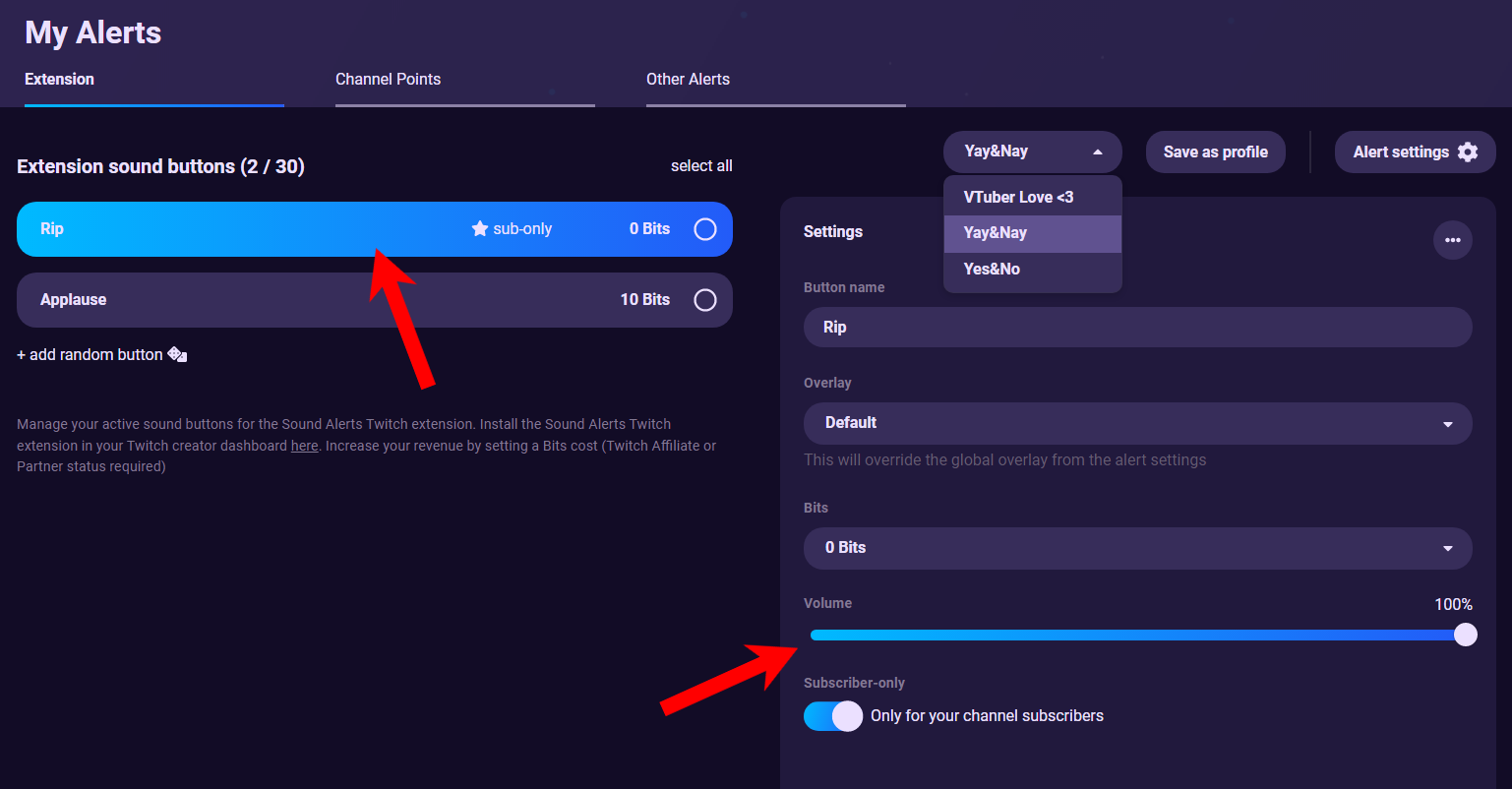Click the Volume slider handle
1512x789 pixels.
pyautogui.click(x=1467, y=635)
